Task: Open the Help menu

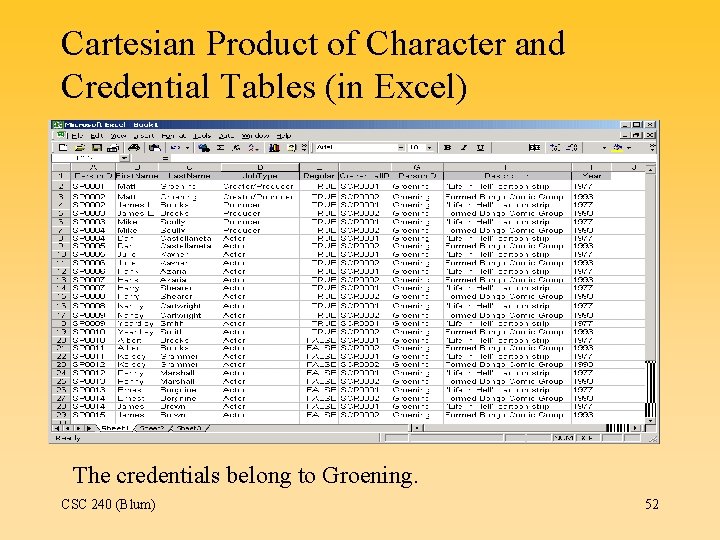Action: tap(284, 136)
